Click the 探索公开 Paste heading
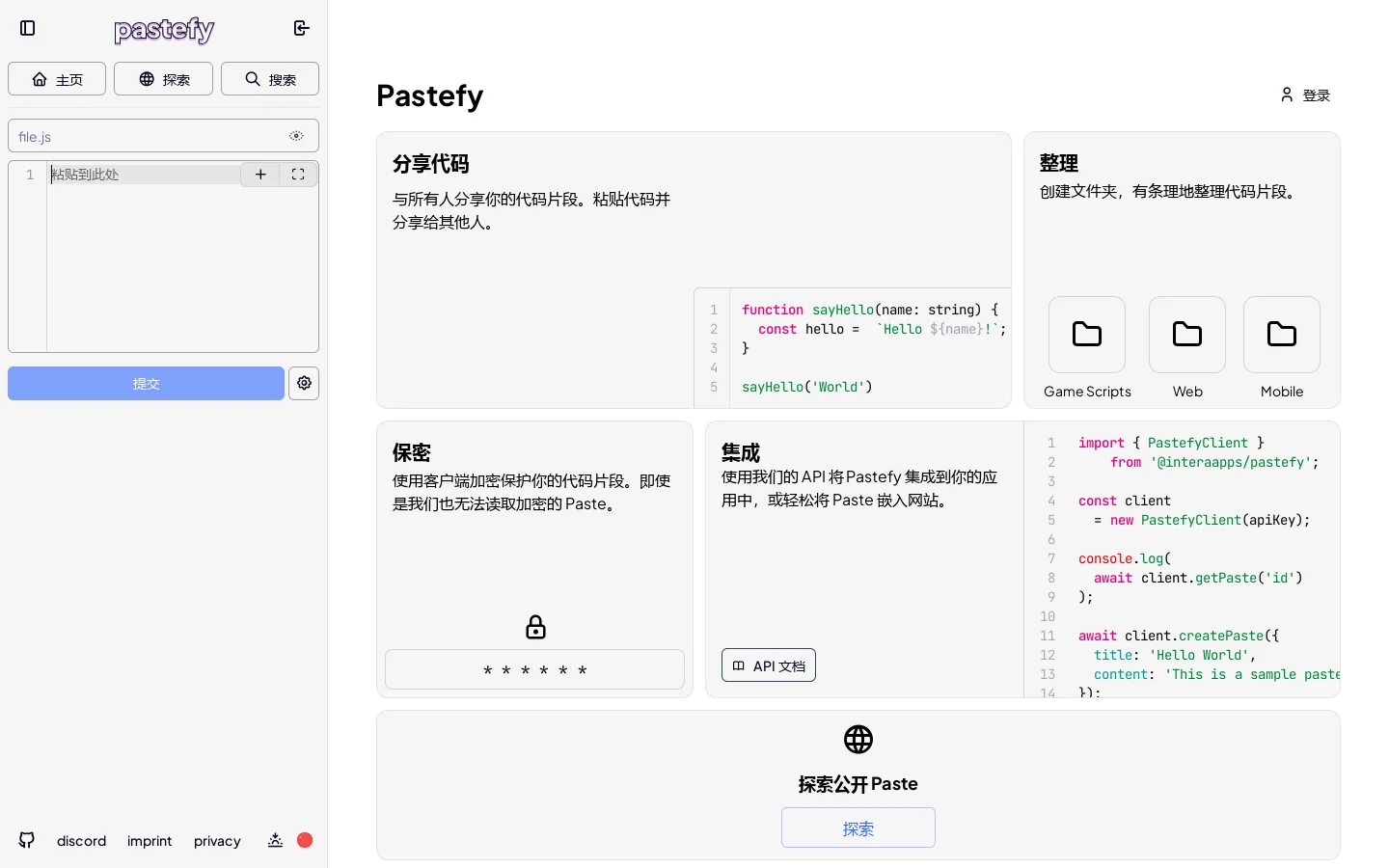1389x868 pixels. point(858,784)
